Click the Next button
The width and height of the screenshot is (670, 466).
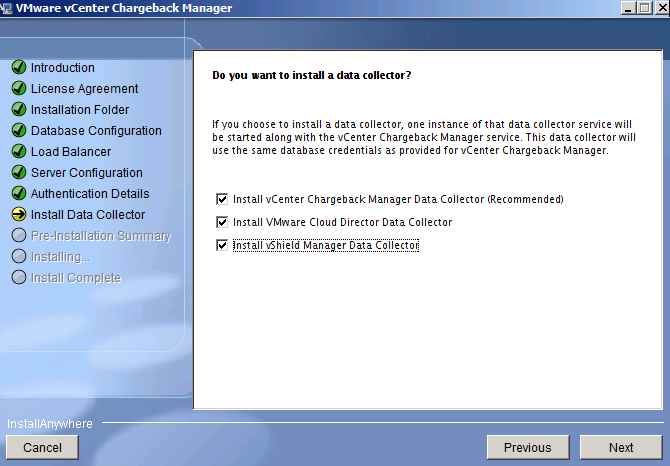point(621,447)
